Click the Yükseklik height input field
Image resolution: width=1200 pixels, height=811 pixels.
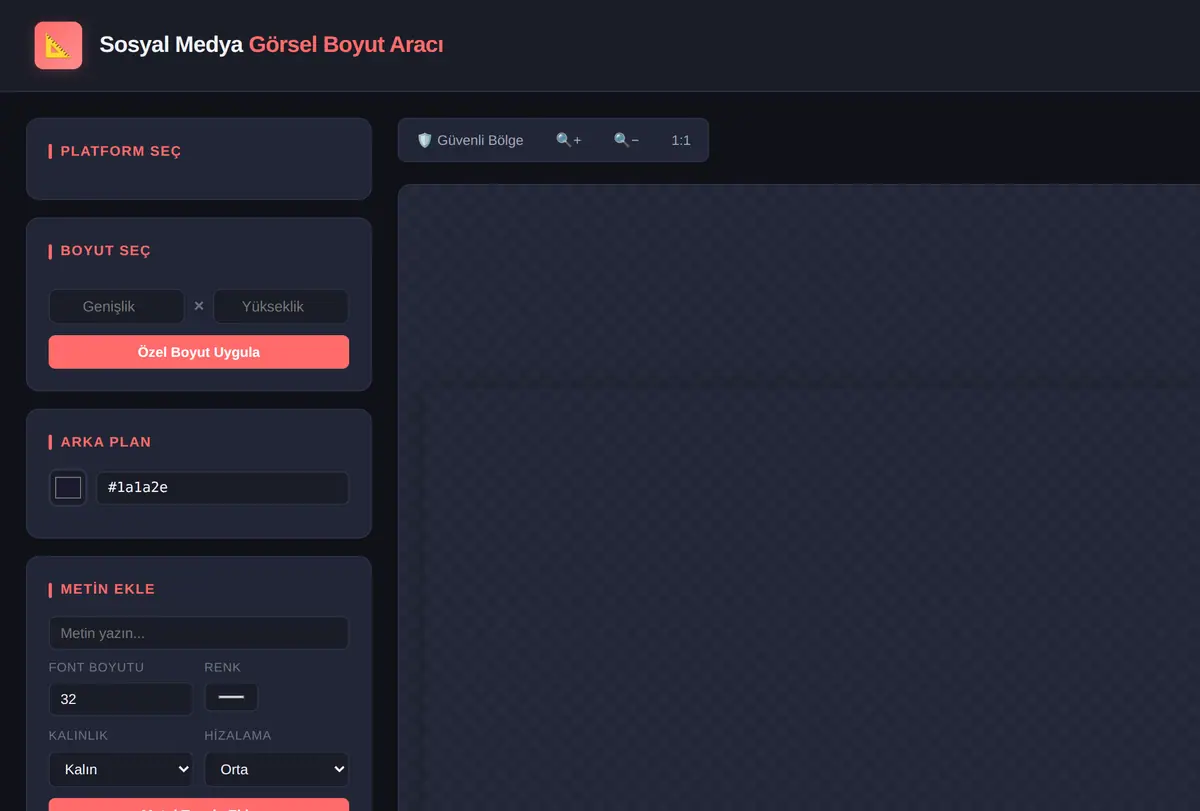click(x=281, y=306)
